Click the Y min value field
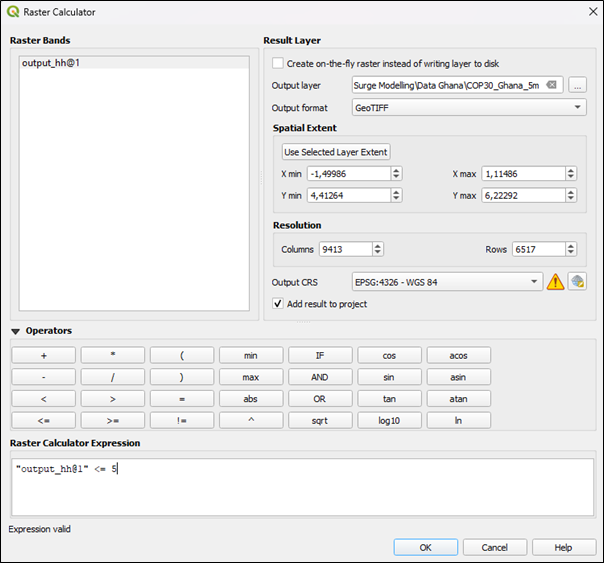Viewport: 604px width, 563px height. click(349, 196)
